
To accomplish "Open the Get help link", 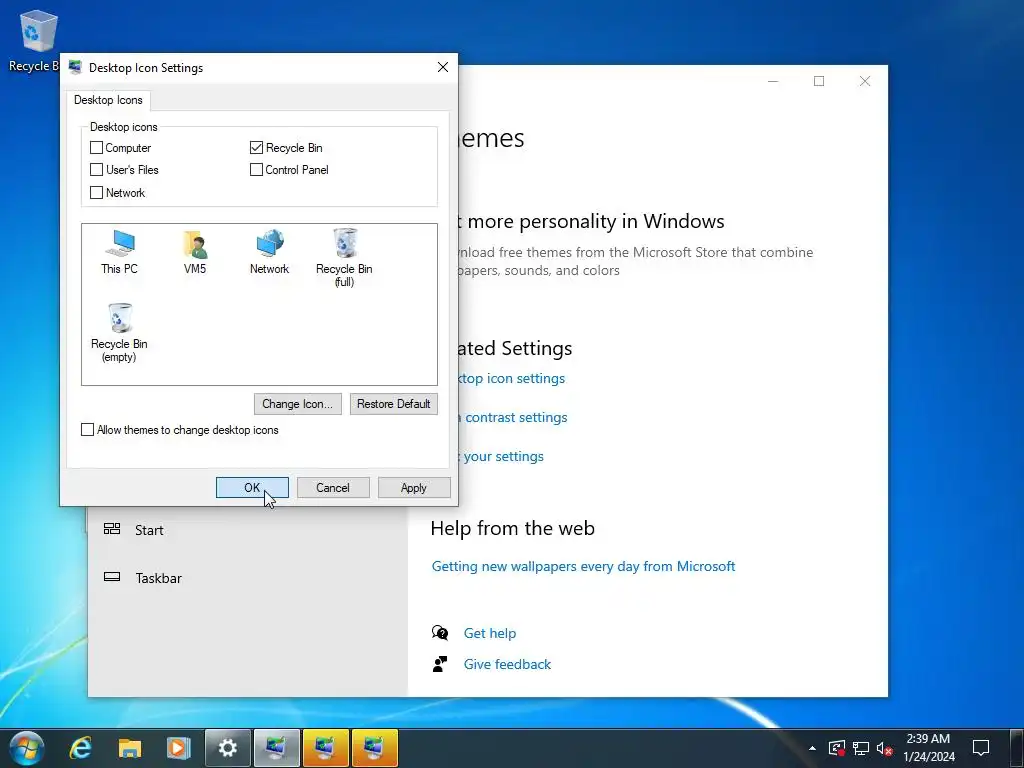I will point(490,633).
